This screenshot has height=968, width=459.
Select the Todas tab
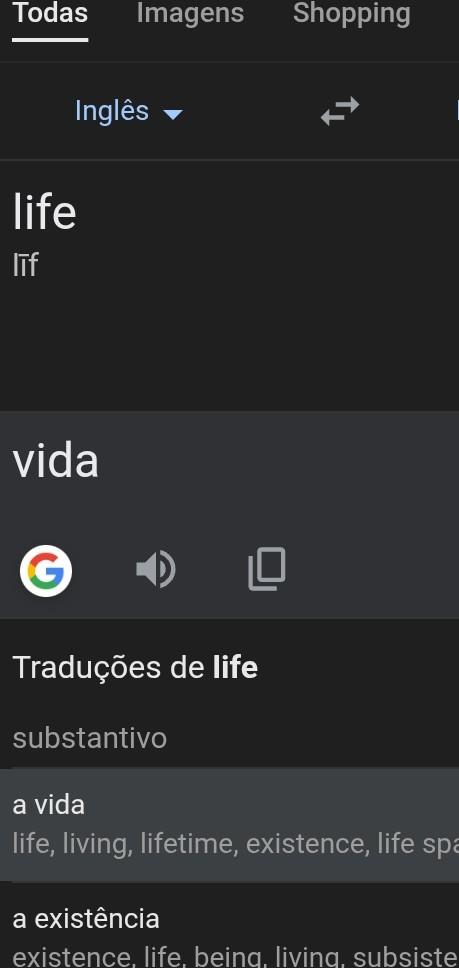50,13
